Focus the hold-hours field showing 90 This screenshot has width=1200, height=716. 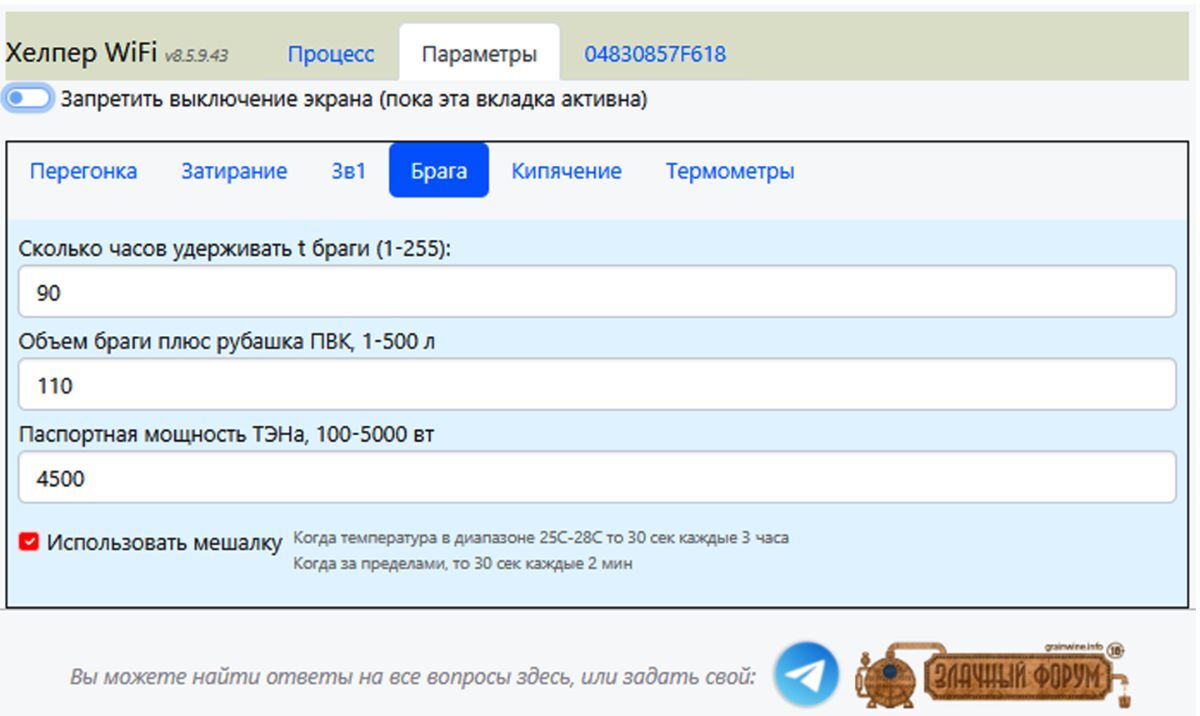point(597,292)
